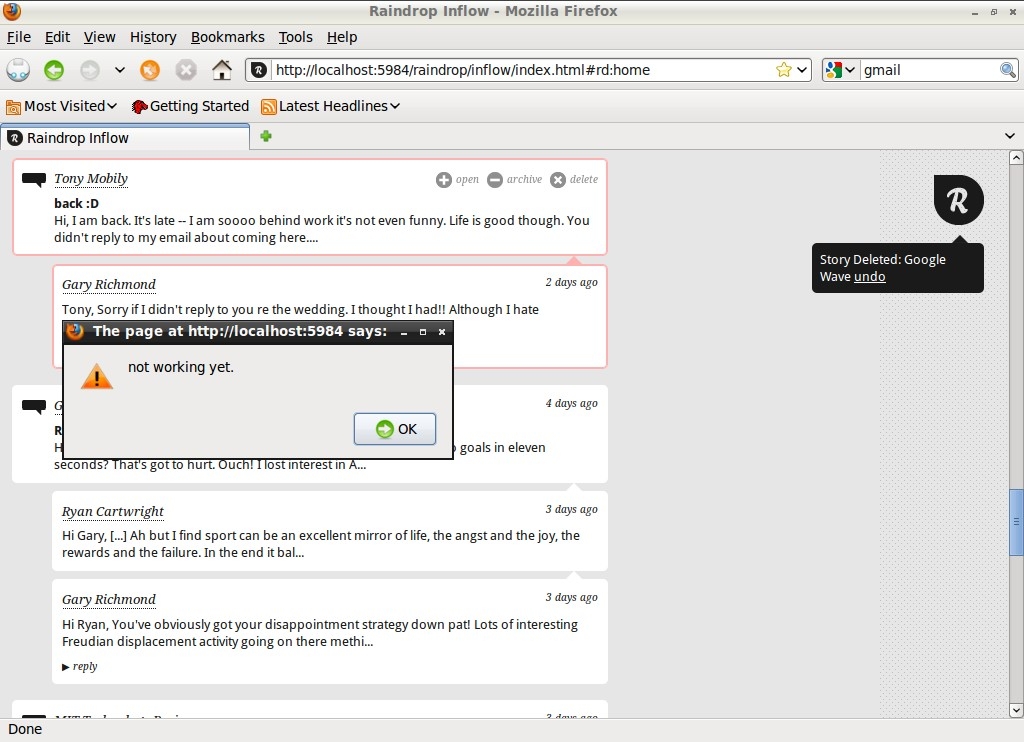Click the scrollbar up arrow
1024x742 pixels.
pos(1016,157)
